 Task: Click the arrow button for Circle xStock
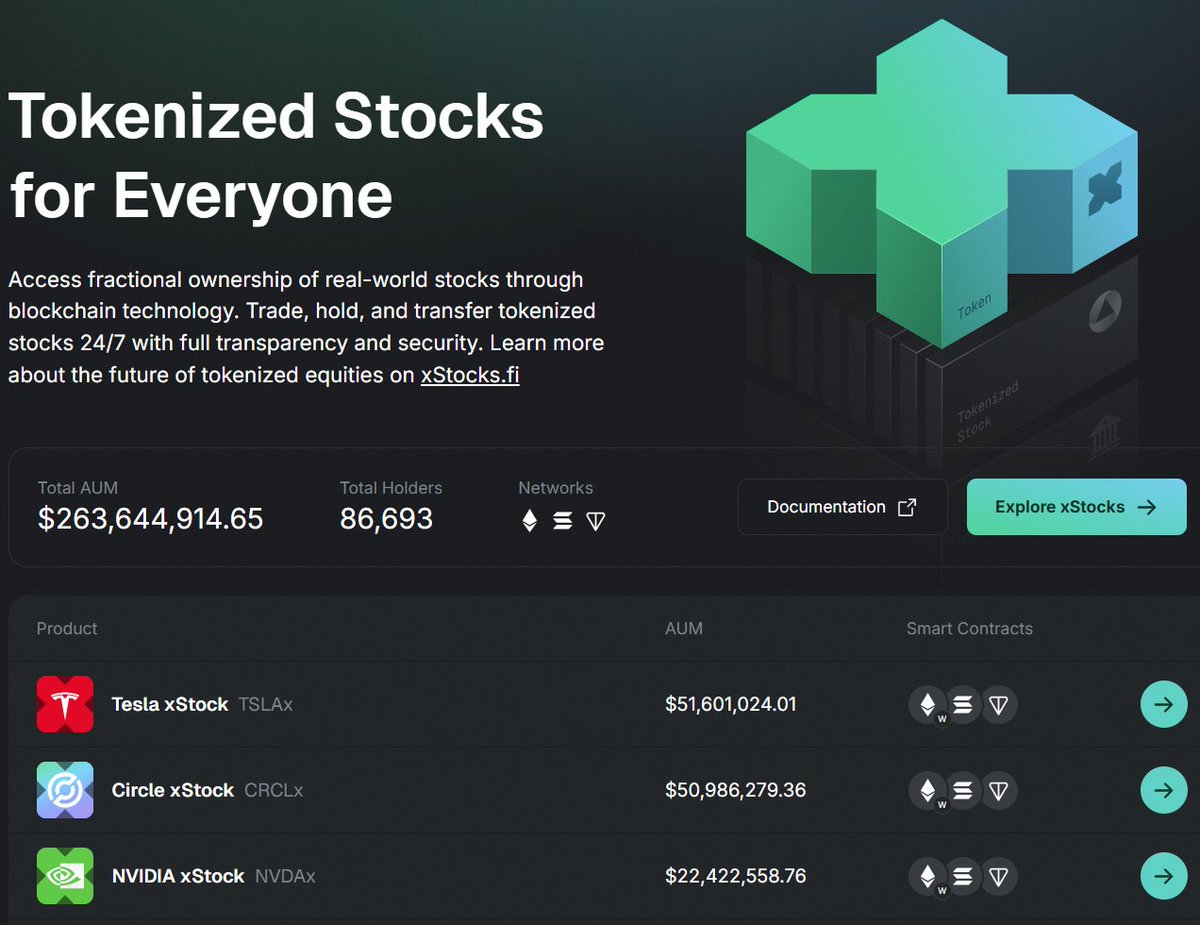coord(1164,791)
